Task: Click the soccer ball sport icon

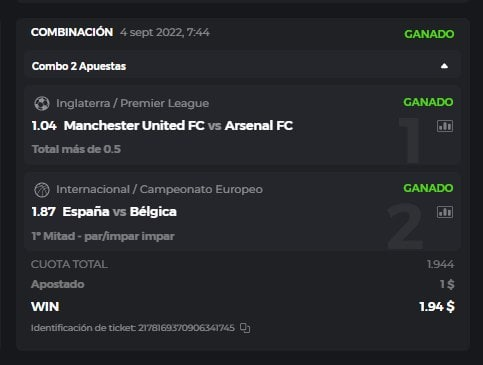Action: pos(42,103)
